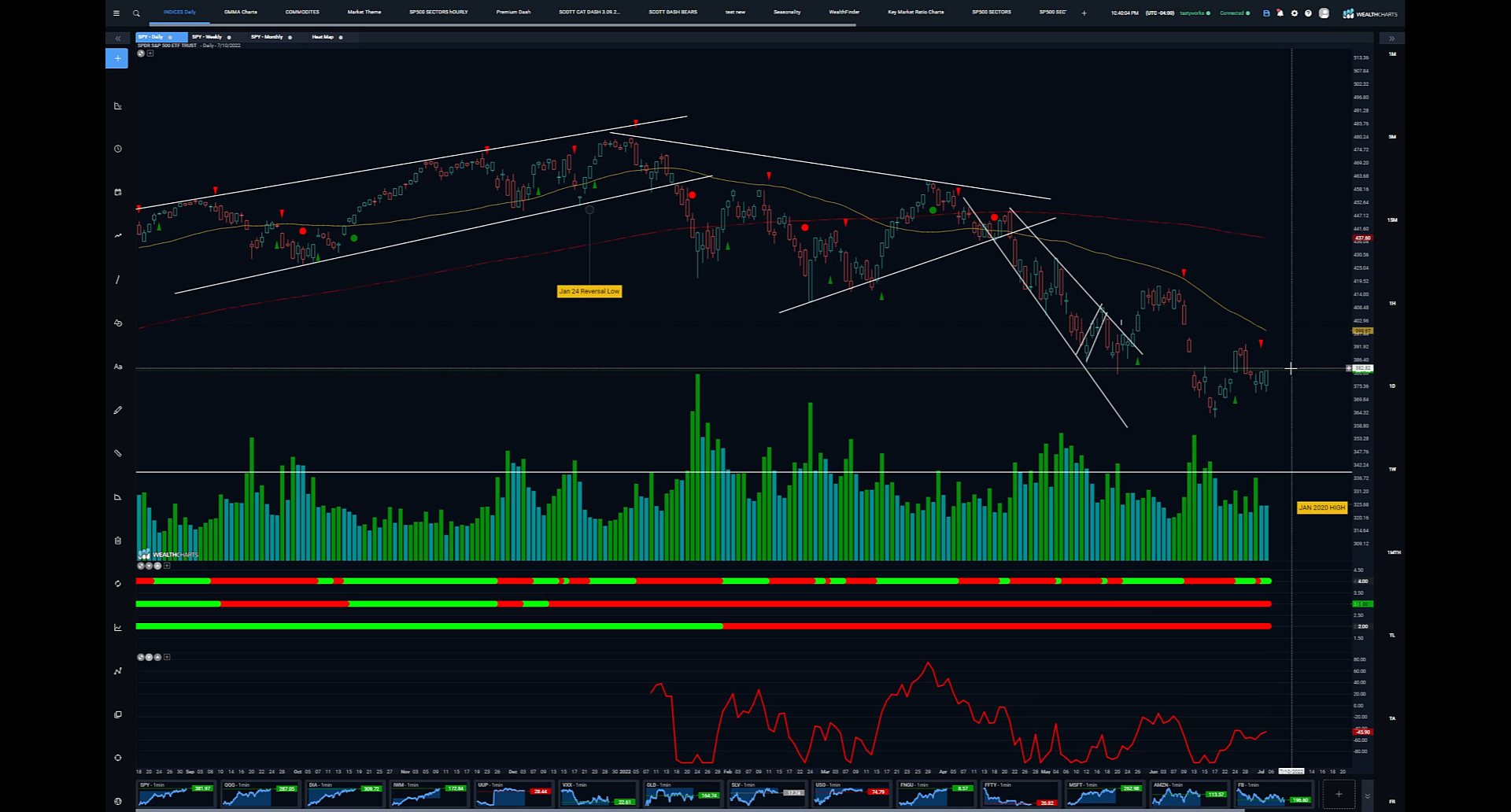Open the AMZN 1min ticker thumbnail

coord(1188,795)
